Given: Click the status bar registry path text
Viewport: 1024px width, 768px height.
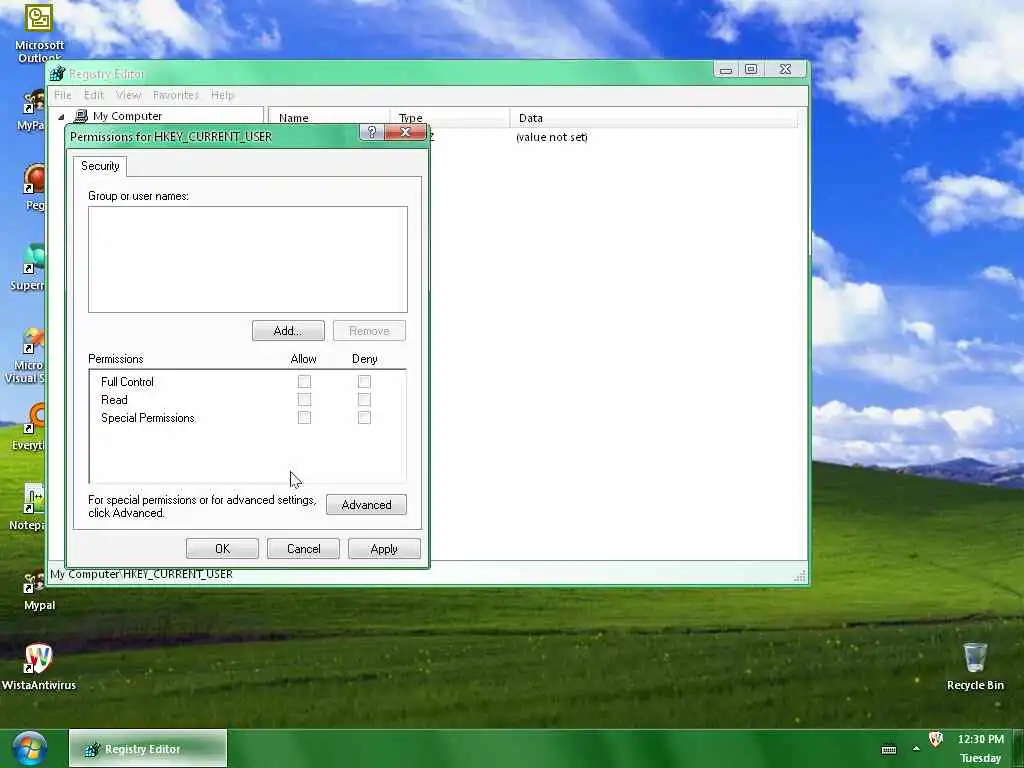Looking at the screenshot, I should click(141, 574).
